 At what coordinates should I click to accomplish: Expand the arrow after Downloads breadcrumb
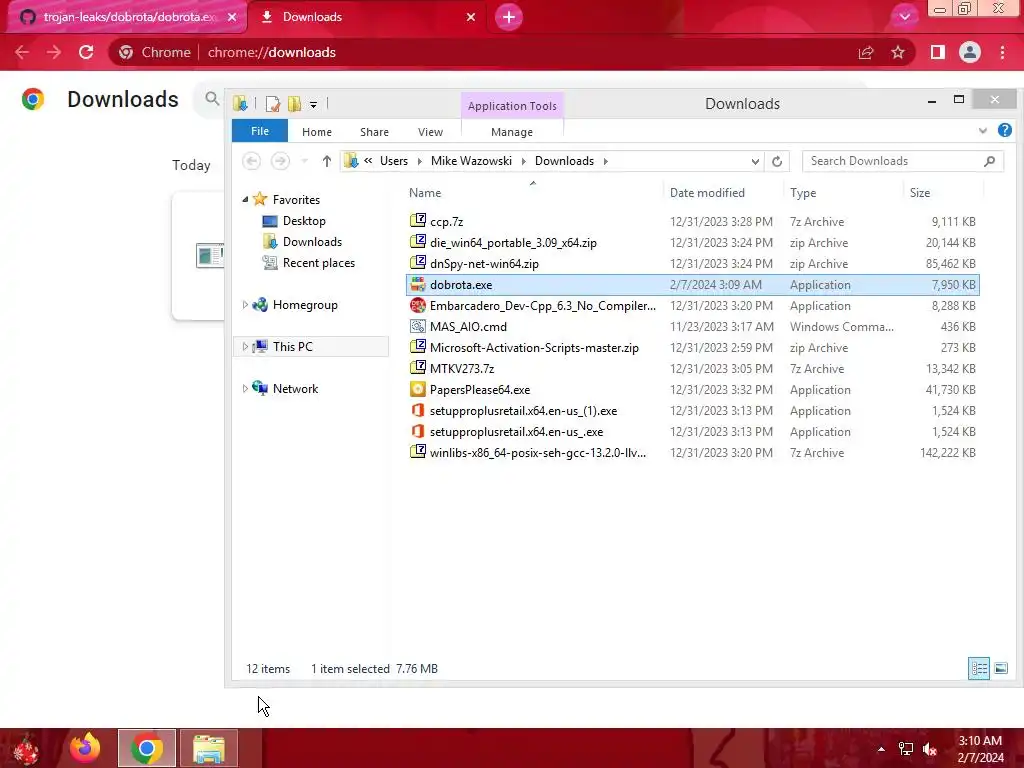pyautogui.click(x=605, y=161)
